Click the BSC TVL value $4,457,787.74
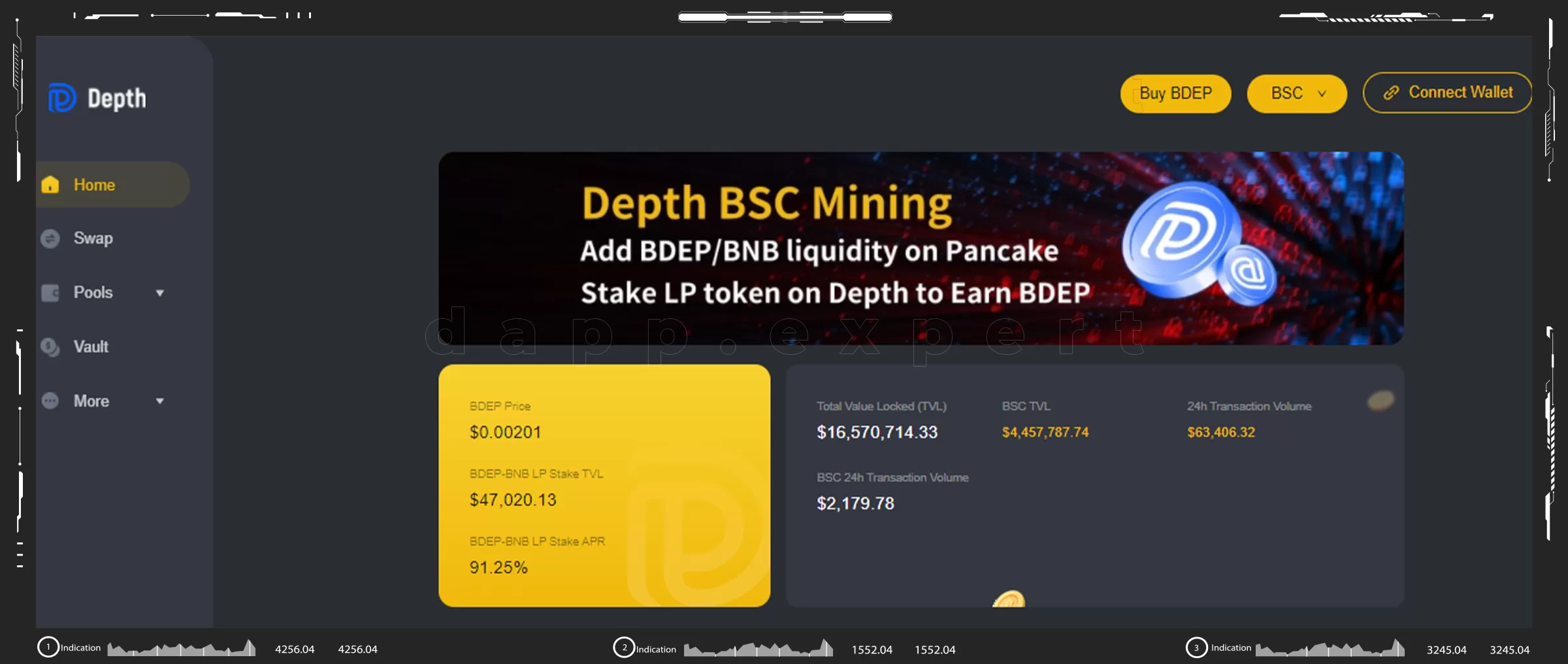Image resolution: width=1568 pixels, height=664 pixels. point(1045,432)
